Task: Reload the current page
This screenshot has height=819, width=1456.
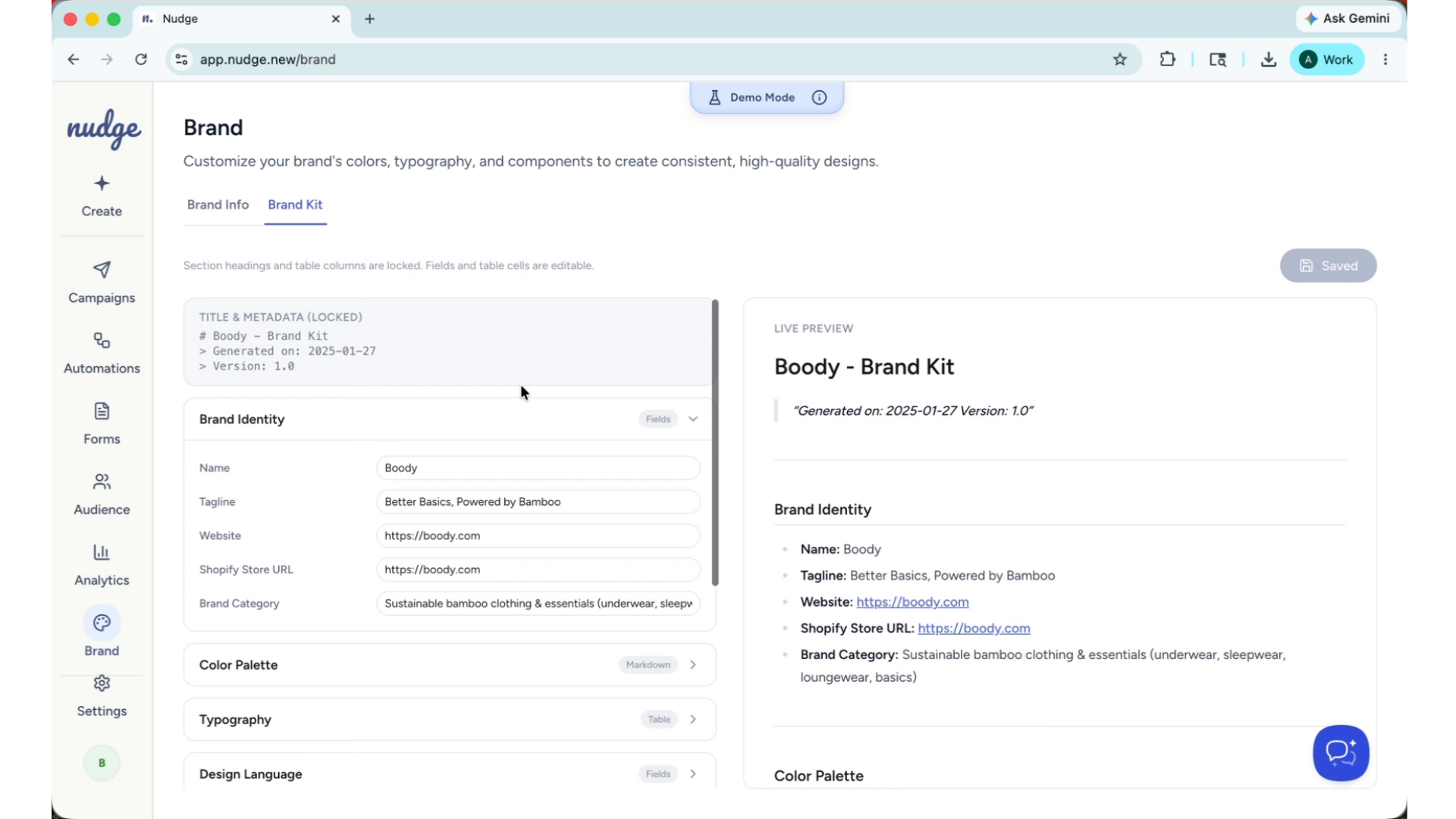Action: point(141,59)
